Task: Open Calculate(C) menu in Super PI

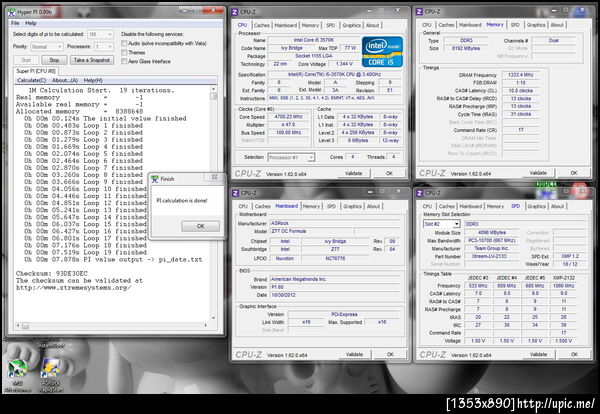Action: coord(31,80)
